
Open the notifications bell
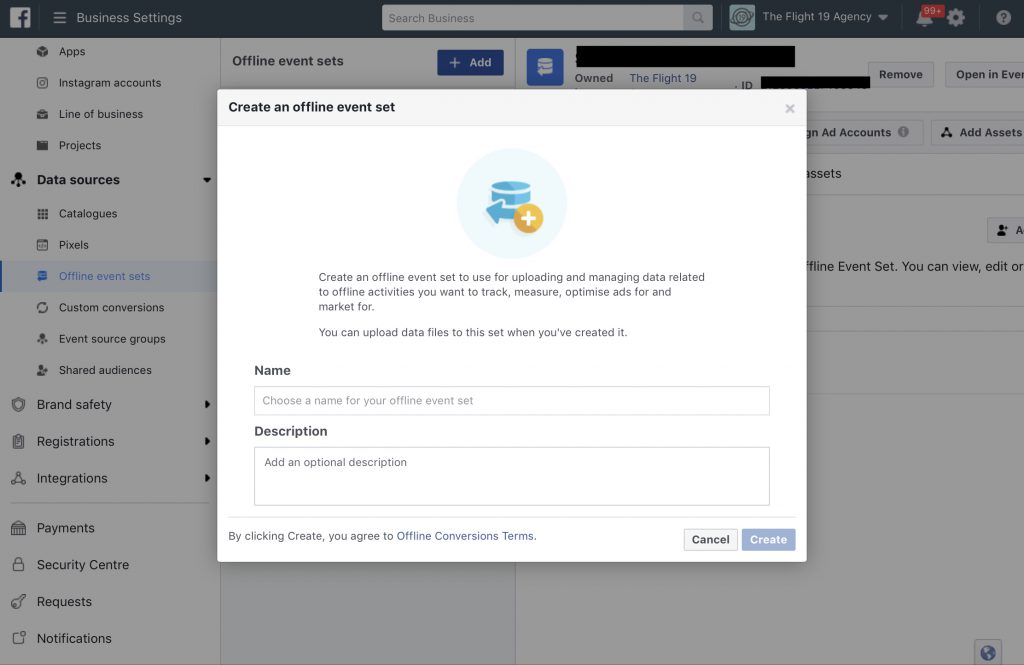(x=924, y=18)
